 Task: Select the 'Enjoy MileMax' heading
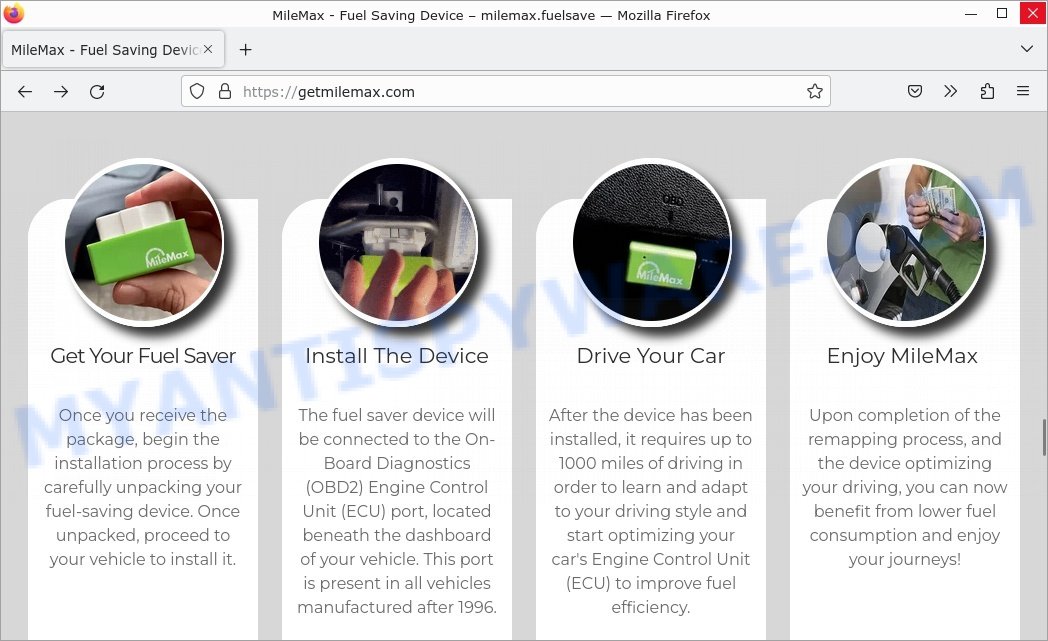[902, 356]
